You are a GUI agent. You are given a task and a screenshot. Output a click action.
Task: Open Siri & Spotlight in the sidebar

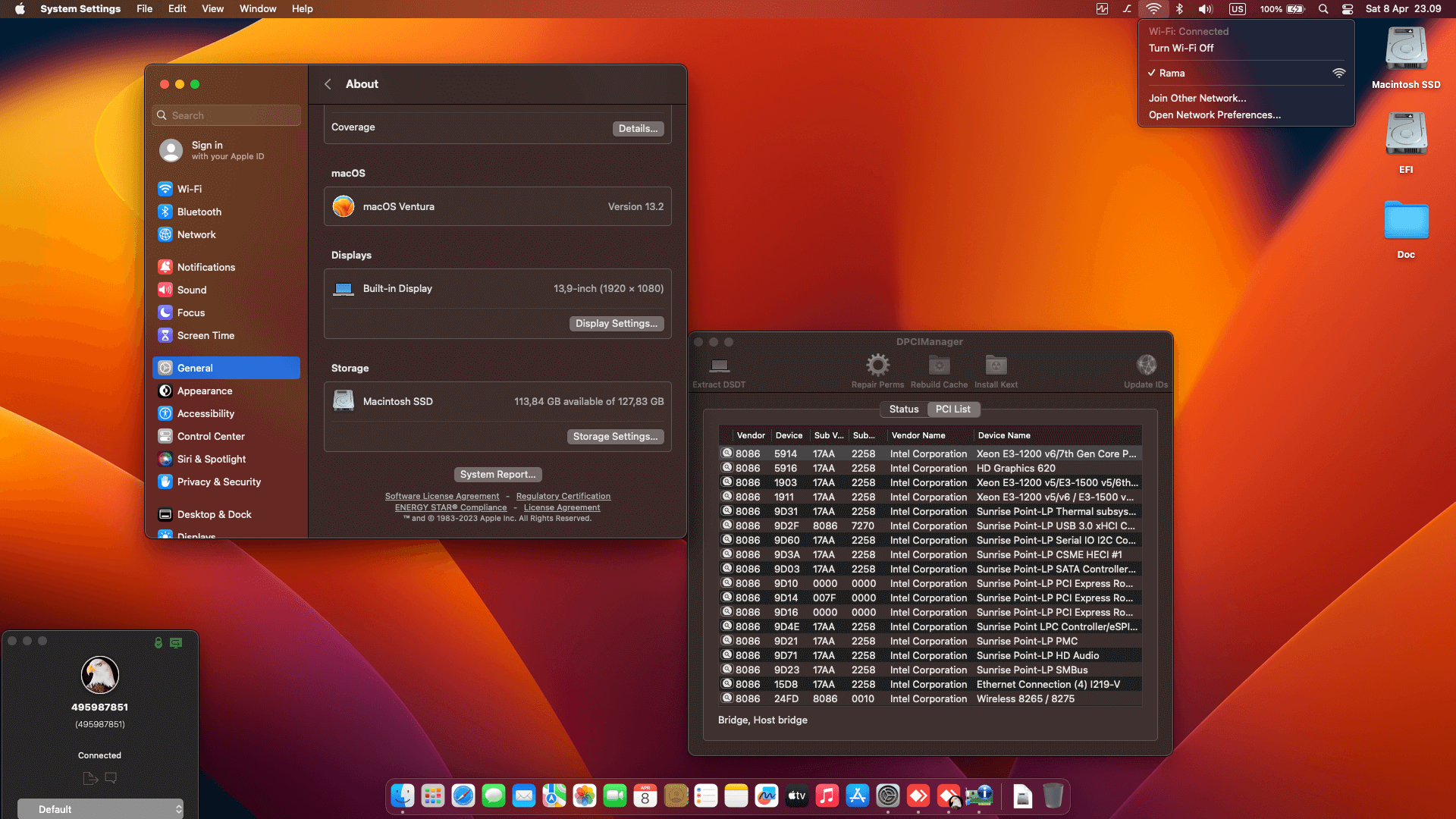(226, 459)
